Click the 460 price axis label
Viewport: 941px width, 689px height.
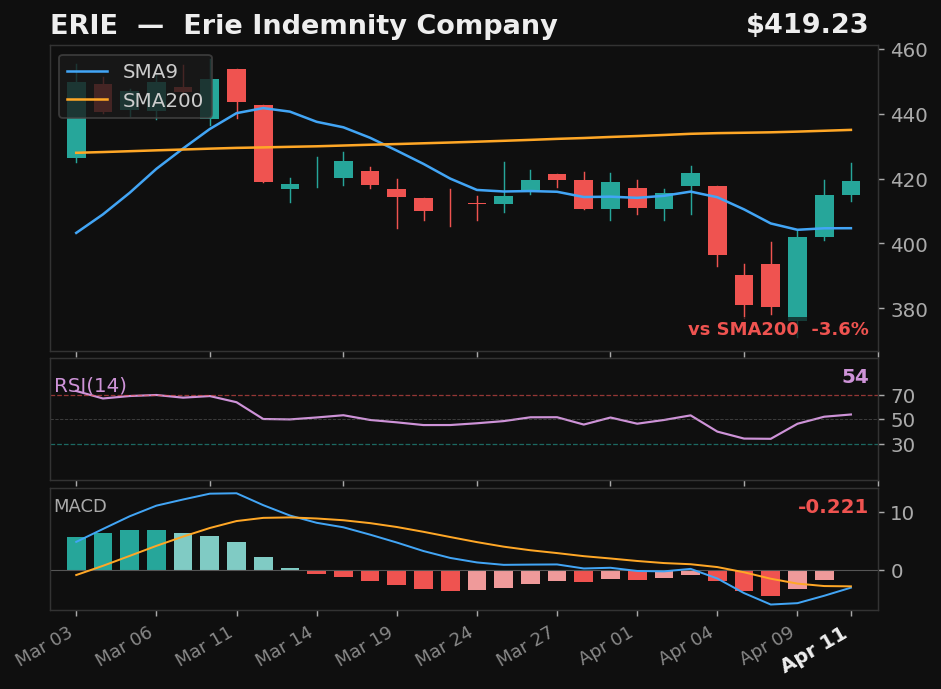(909, 50)
